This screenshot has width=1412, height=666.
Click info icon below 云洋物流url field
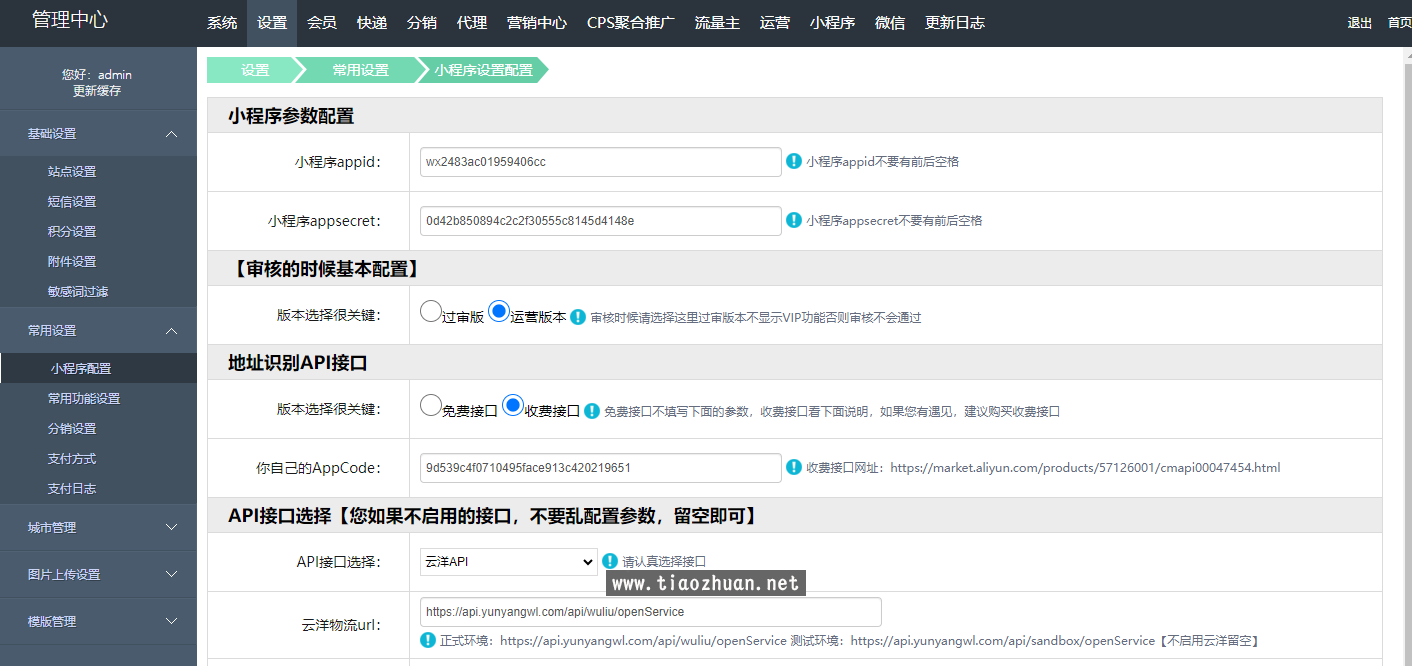coord(428,640)
